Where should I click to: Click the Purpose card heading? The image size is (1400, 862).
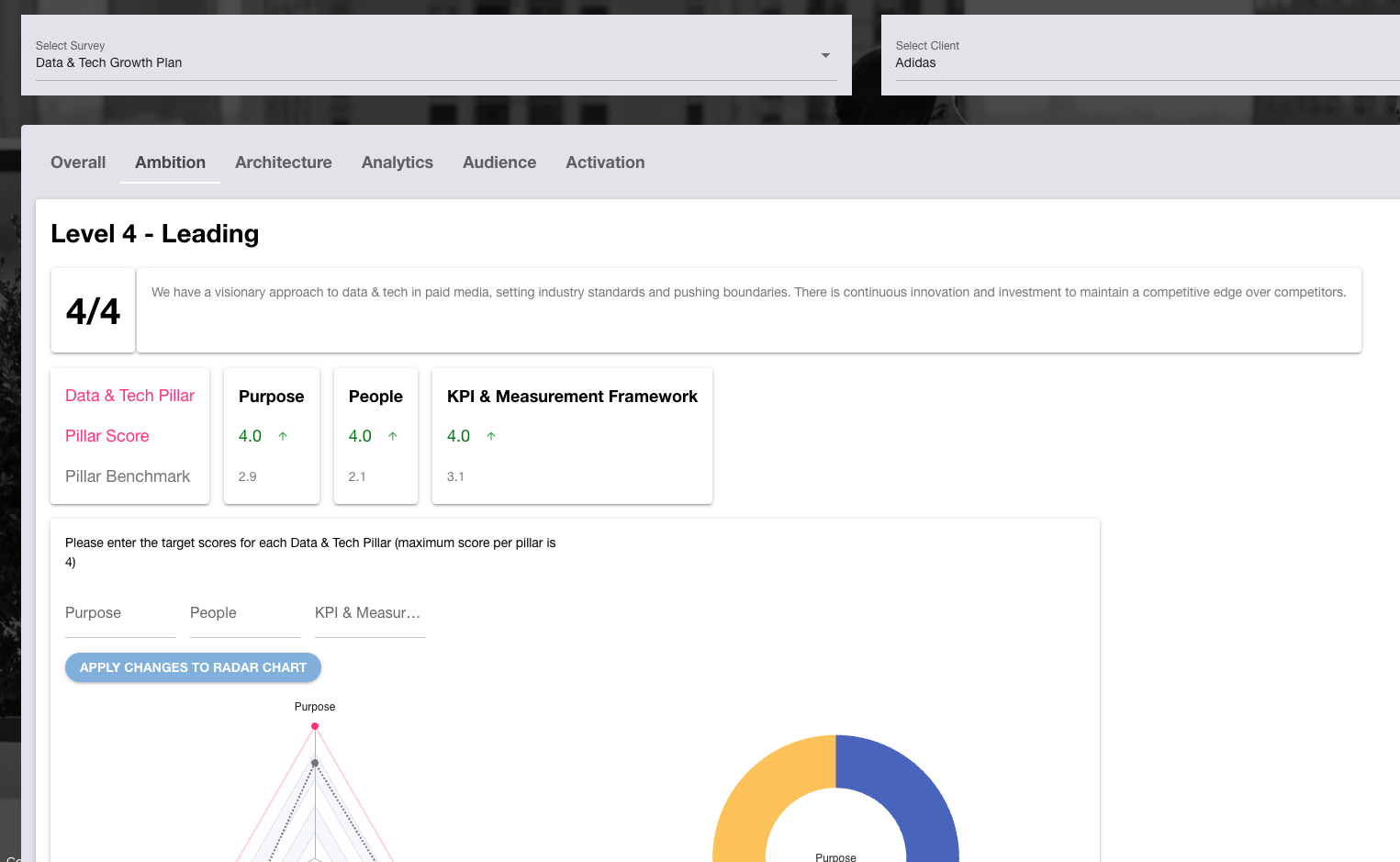[271, 397]
